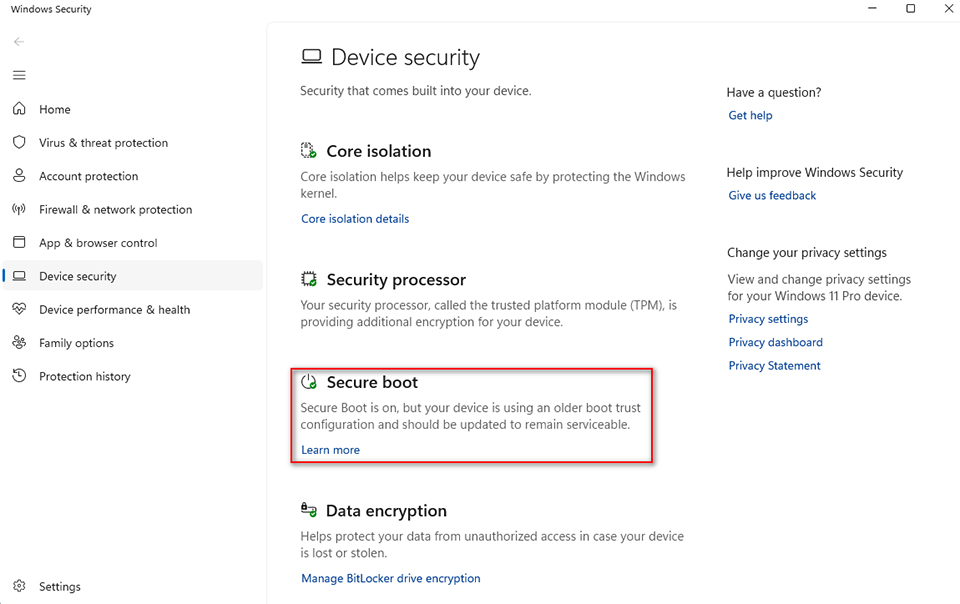Click the Secure boot power icon
Viewport: 960px width, 604px height.
tap(309, 382)
